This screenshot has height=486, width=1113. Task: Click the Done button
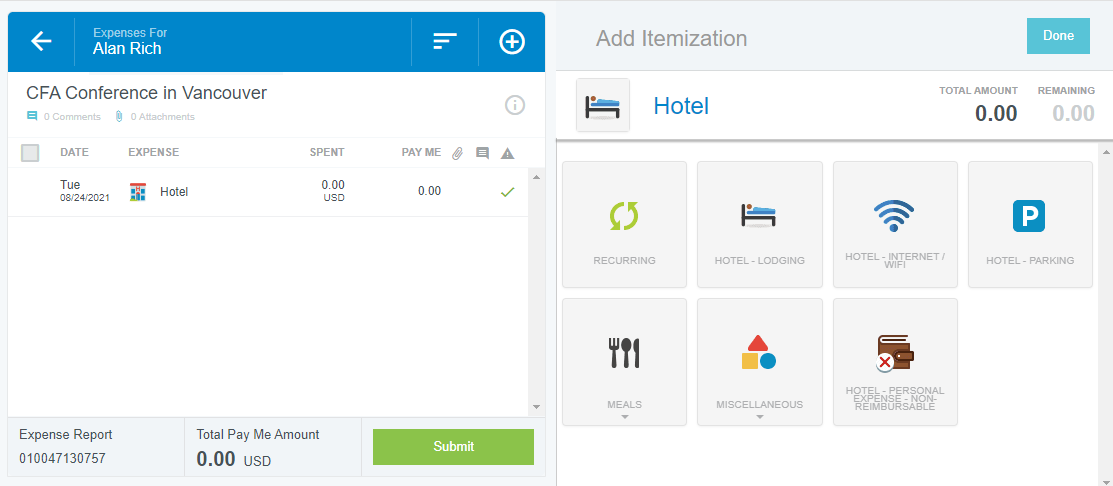[1058, 36]
